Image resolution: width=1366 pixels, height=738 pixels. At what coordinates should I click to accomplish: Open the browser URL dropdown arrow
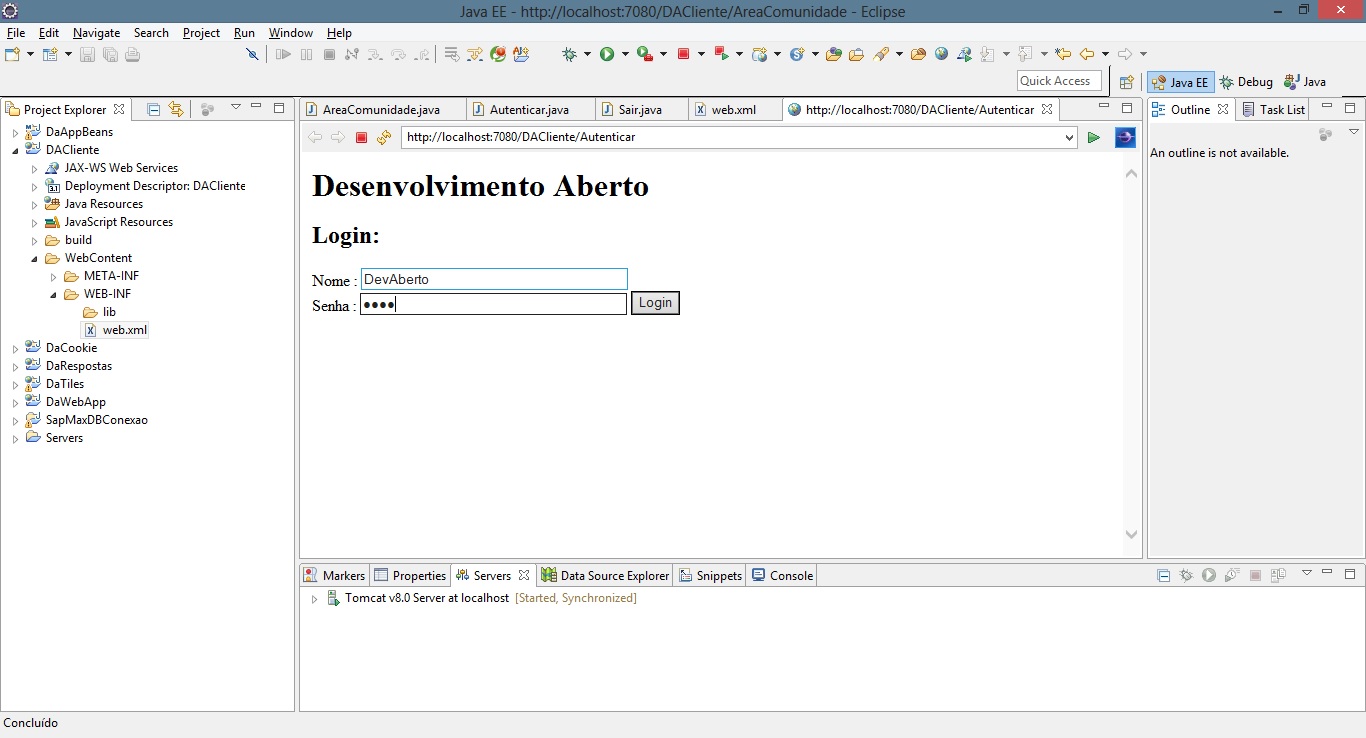1069,137
